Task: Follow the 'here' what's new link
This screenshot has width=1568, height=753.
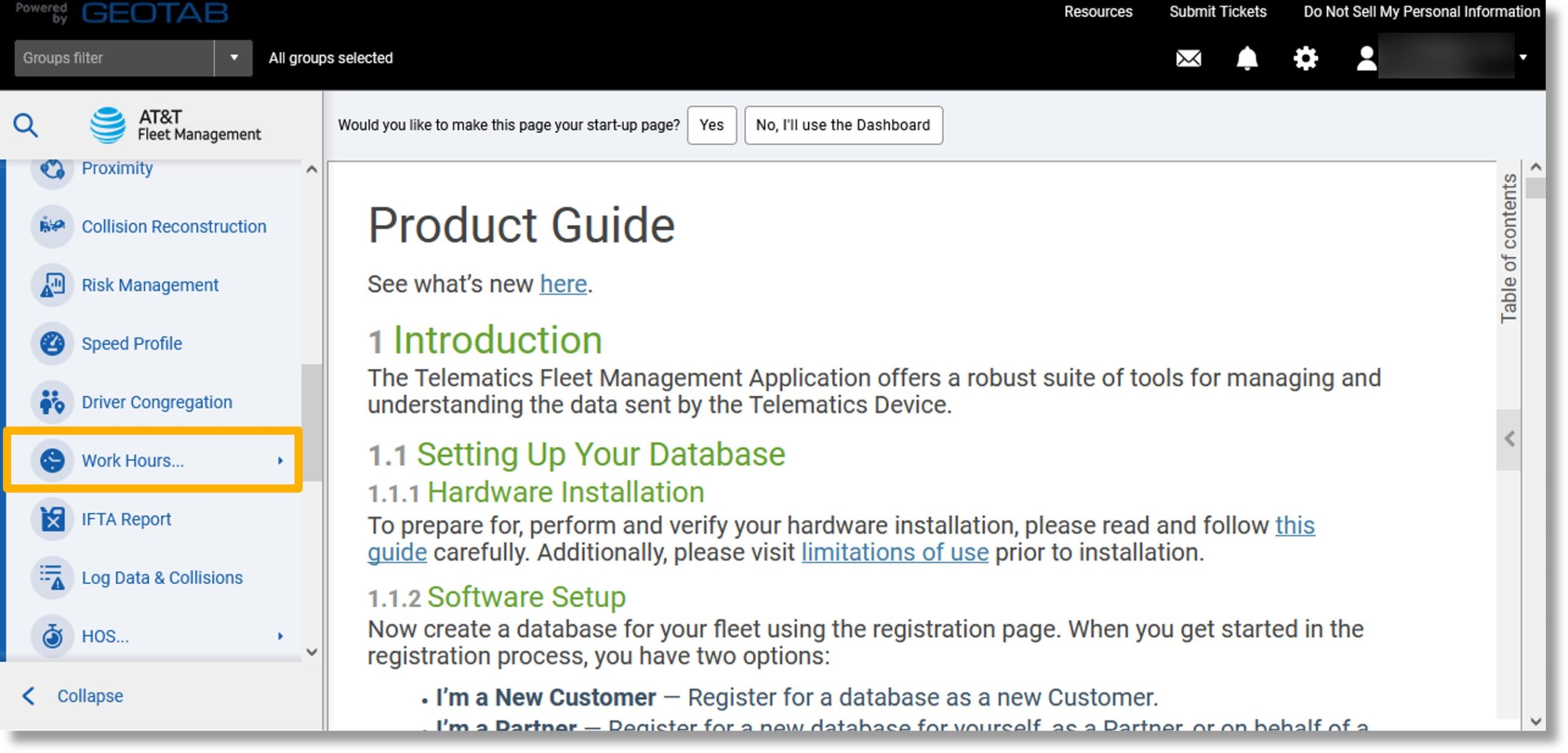Action: (x=563, y=284)
